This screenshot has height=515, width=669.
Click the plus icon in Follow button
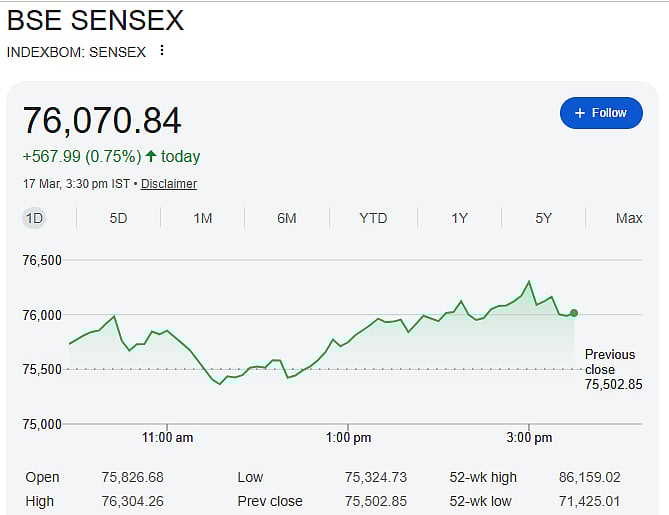[x=580, y=113]
